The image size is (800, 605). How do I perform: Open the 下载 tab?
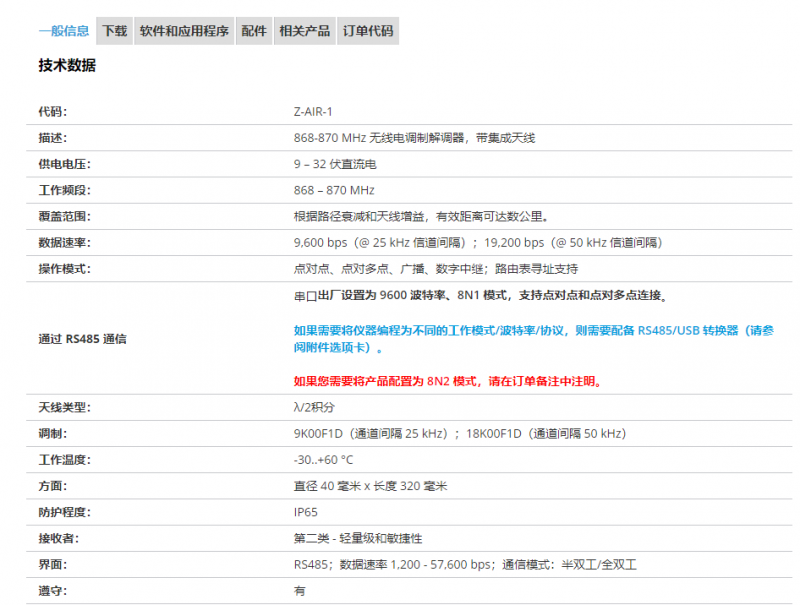pos(115,31)
